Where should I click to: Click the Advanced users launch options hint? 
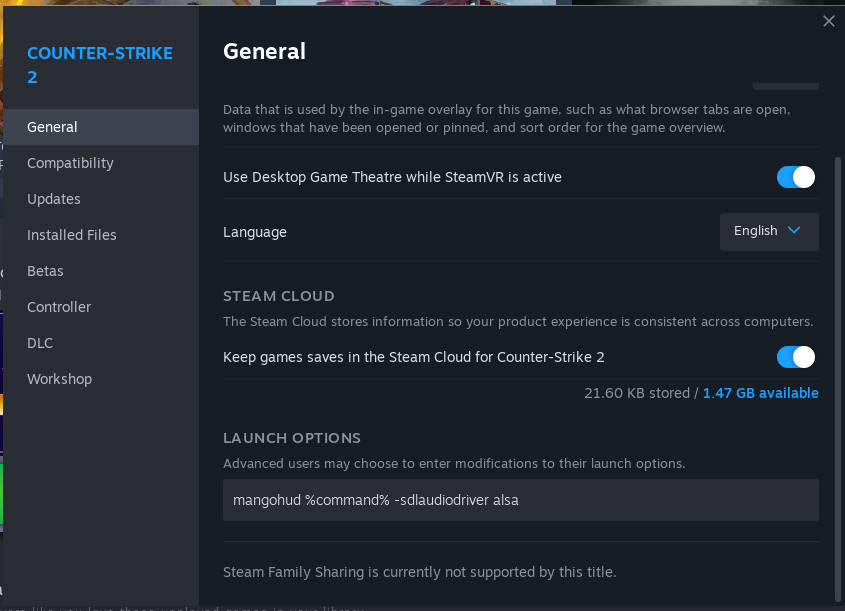click(454, 464)
